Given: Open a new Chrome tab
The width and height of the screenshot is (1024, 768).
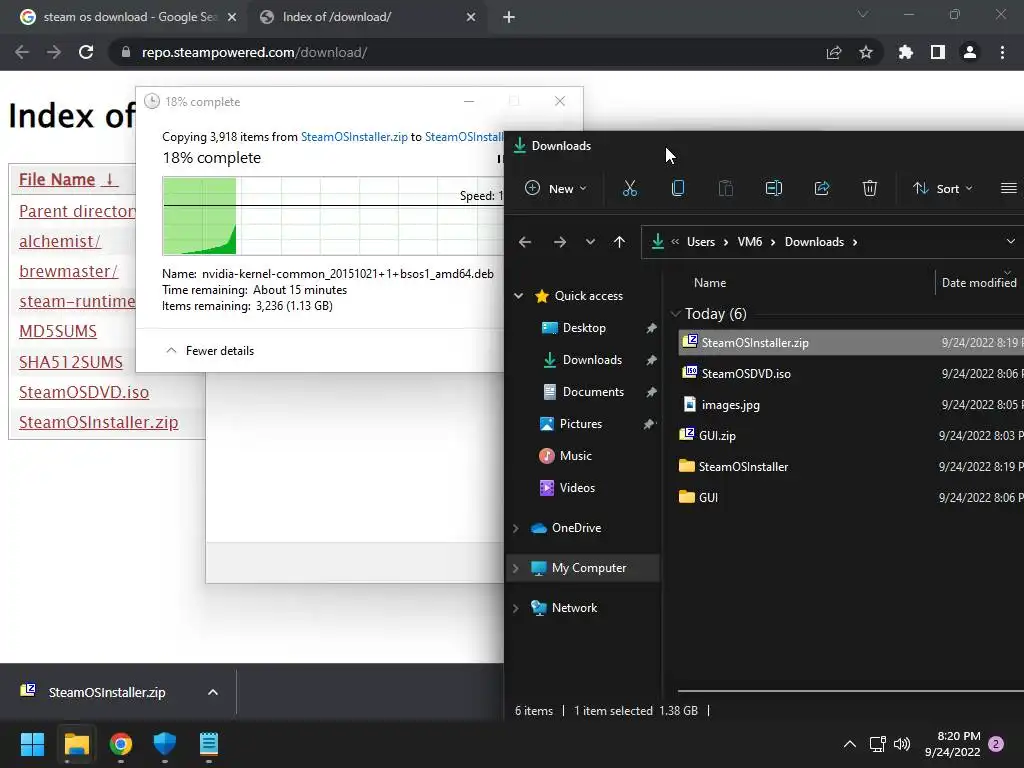Looking at the screenshot, I should point(509,17).
